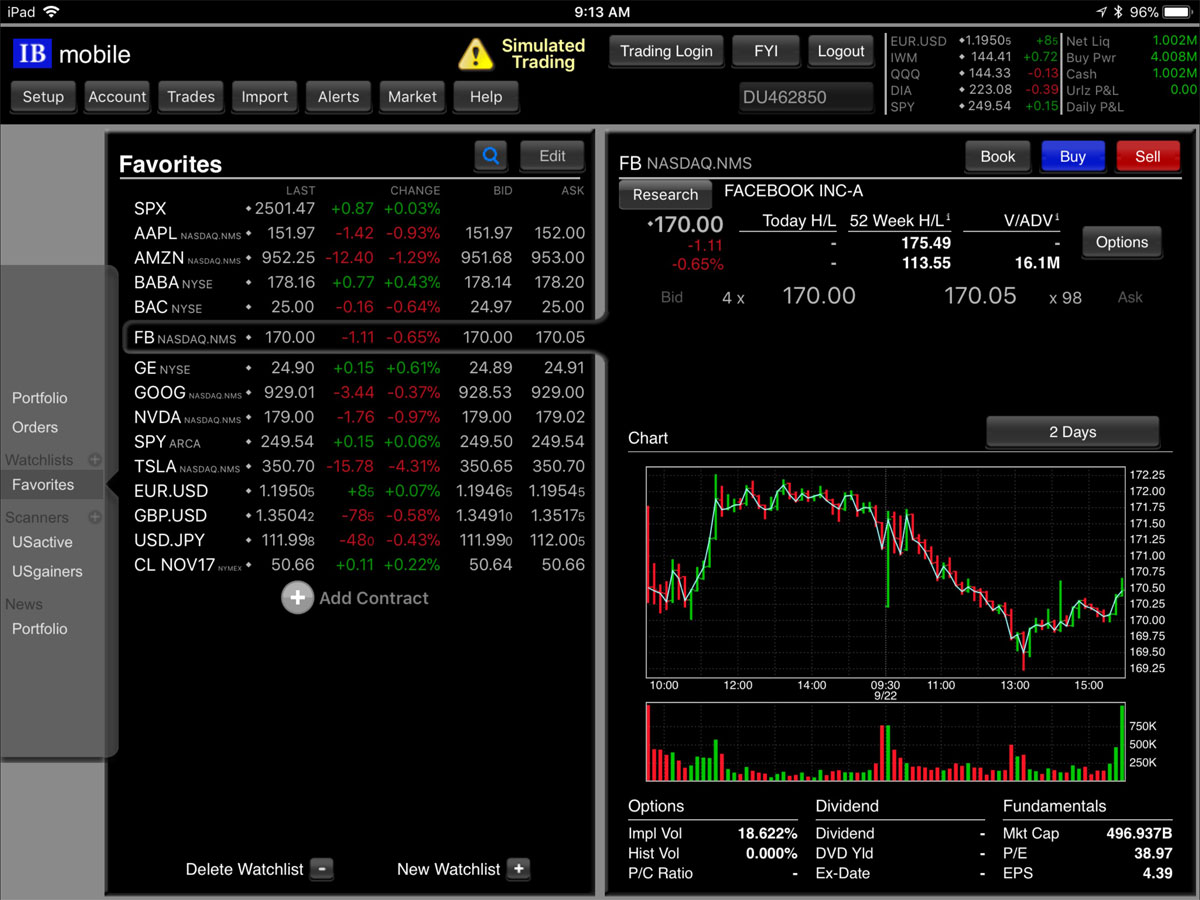Add a watchlist with sidebar plus icon
Viewport: 1200px width, 900px height.
pos(95,460)
